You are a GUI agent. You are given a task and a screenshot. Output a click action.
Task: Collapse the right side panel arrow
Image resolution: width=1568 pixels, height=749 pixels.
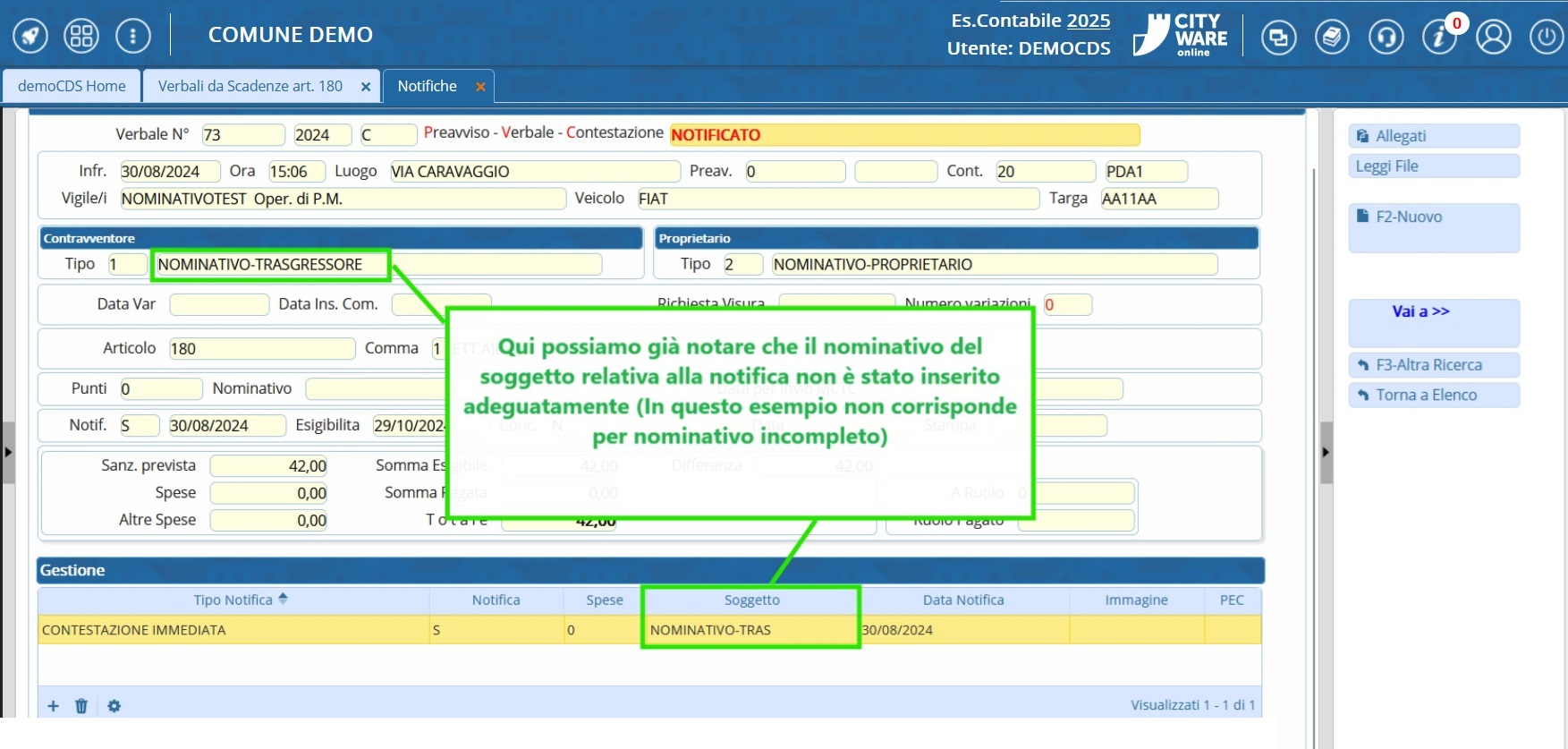tap(1326, 452)
